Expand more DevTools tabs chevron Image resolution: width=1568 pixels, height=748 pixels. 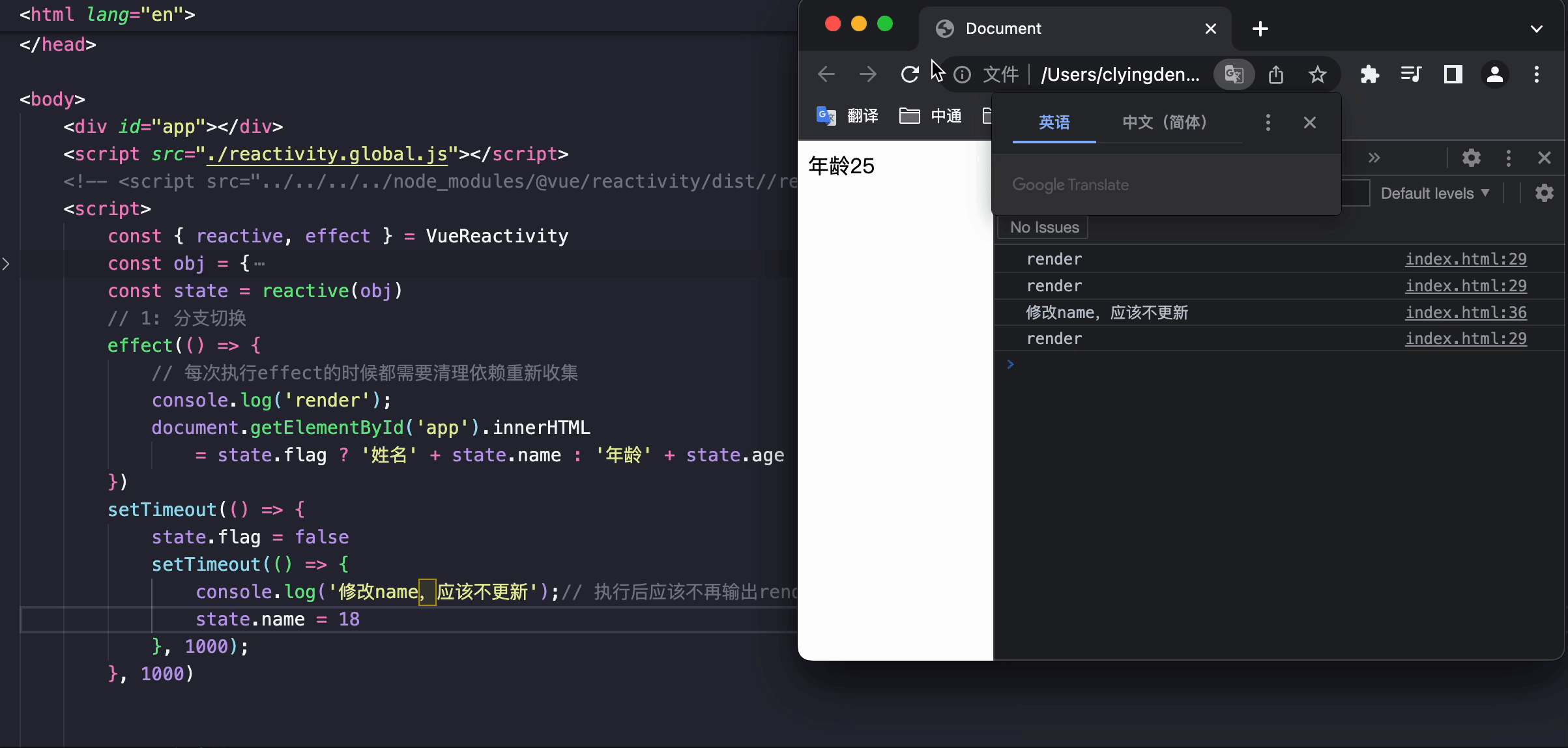(x=1374, y=158)
